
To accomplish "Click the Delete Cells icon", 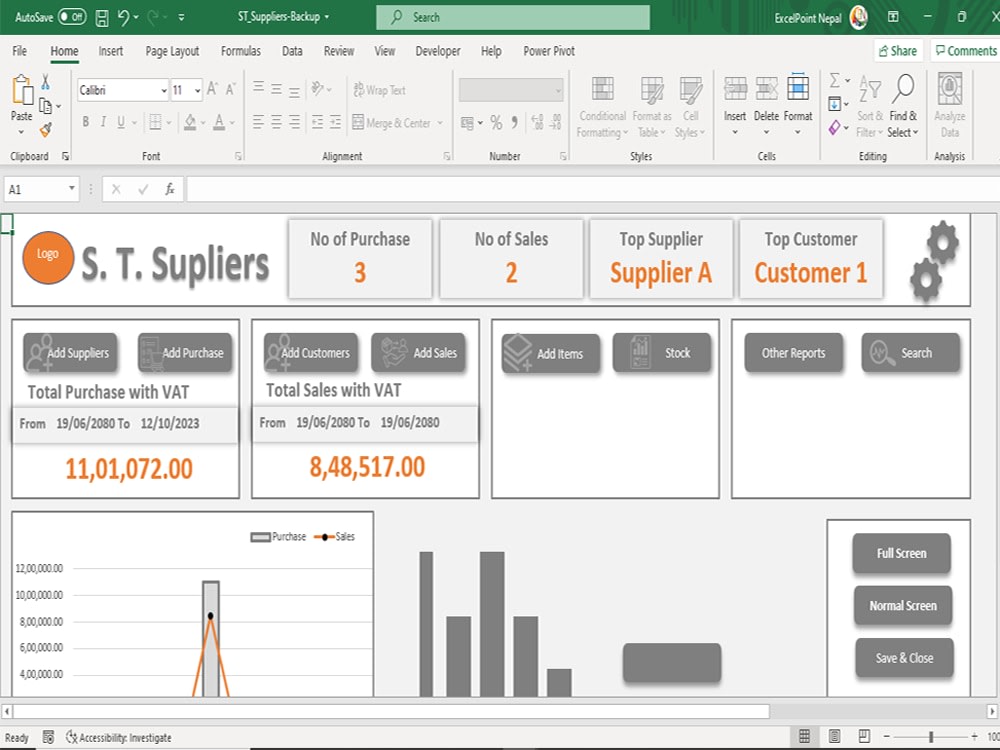I will pos(767,89).
